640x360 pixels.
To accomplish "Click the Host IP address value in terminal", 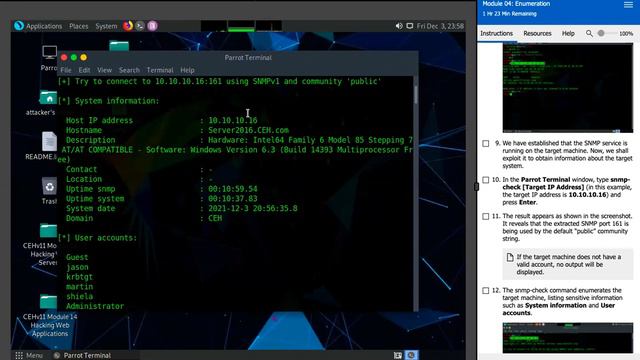I will pyautogui.click(x=233, y=120).
